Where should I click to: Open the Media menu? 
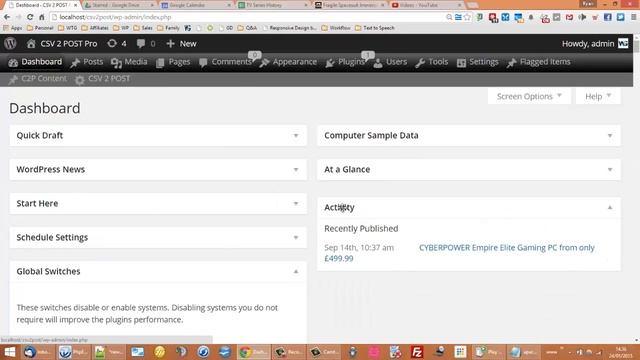coord(129,62)
